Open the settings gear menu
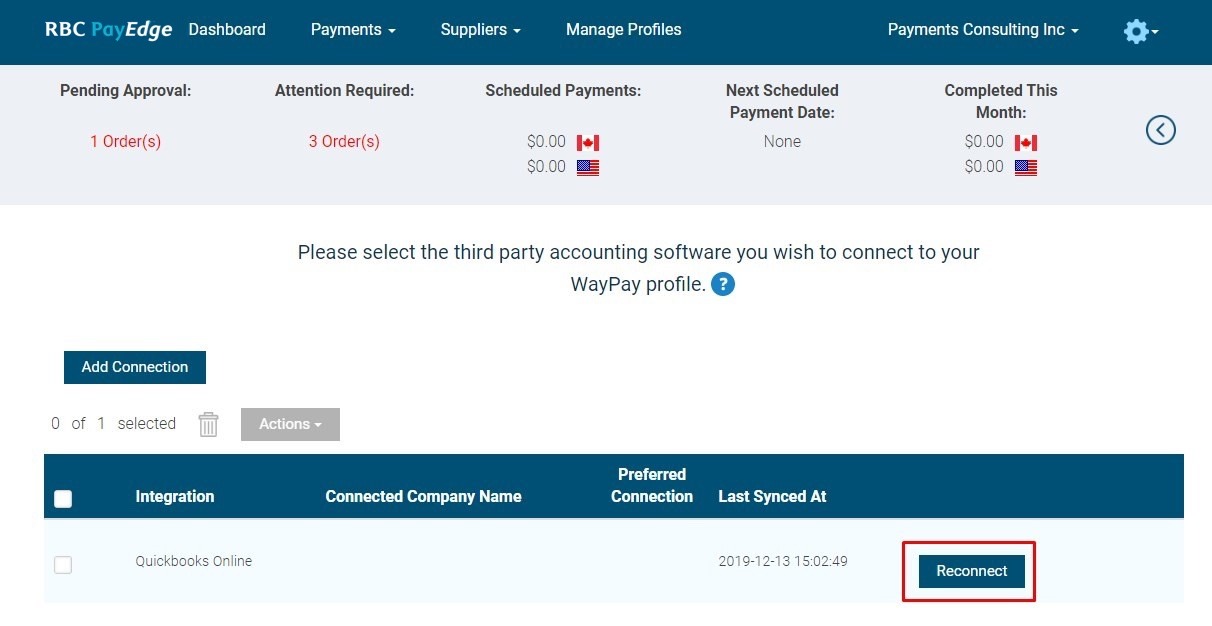Viewport: 1212px width, 626px height. [x=1140, y=31]
